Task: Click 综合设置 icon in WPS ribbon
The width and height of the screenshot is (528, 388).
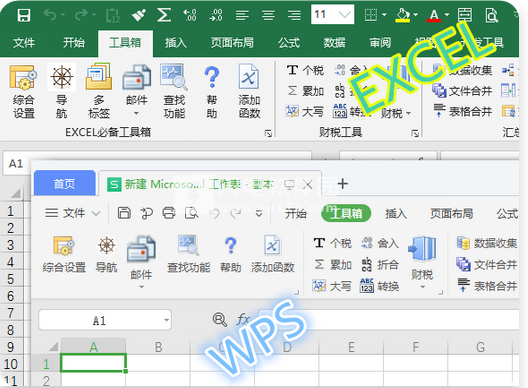Action: point(64,246)
